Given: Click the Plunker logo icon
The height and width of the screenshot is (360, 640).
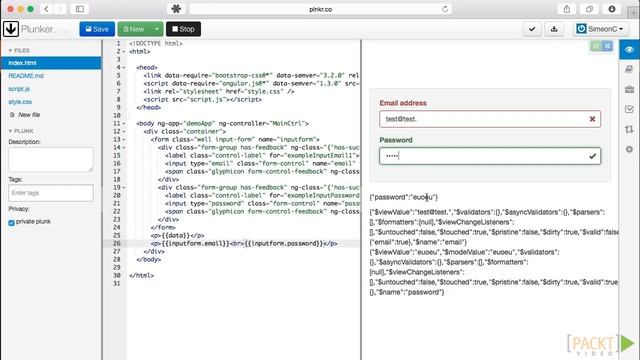Looking at the screenshot, I should point(11,29).
